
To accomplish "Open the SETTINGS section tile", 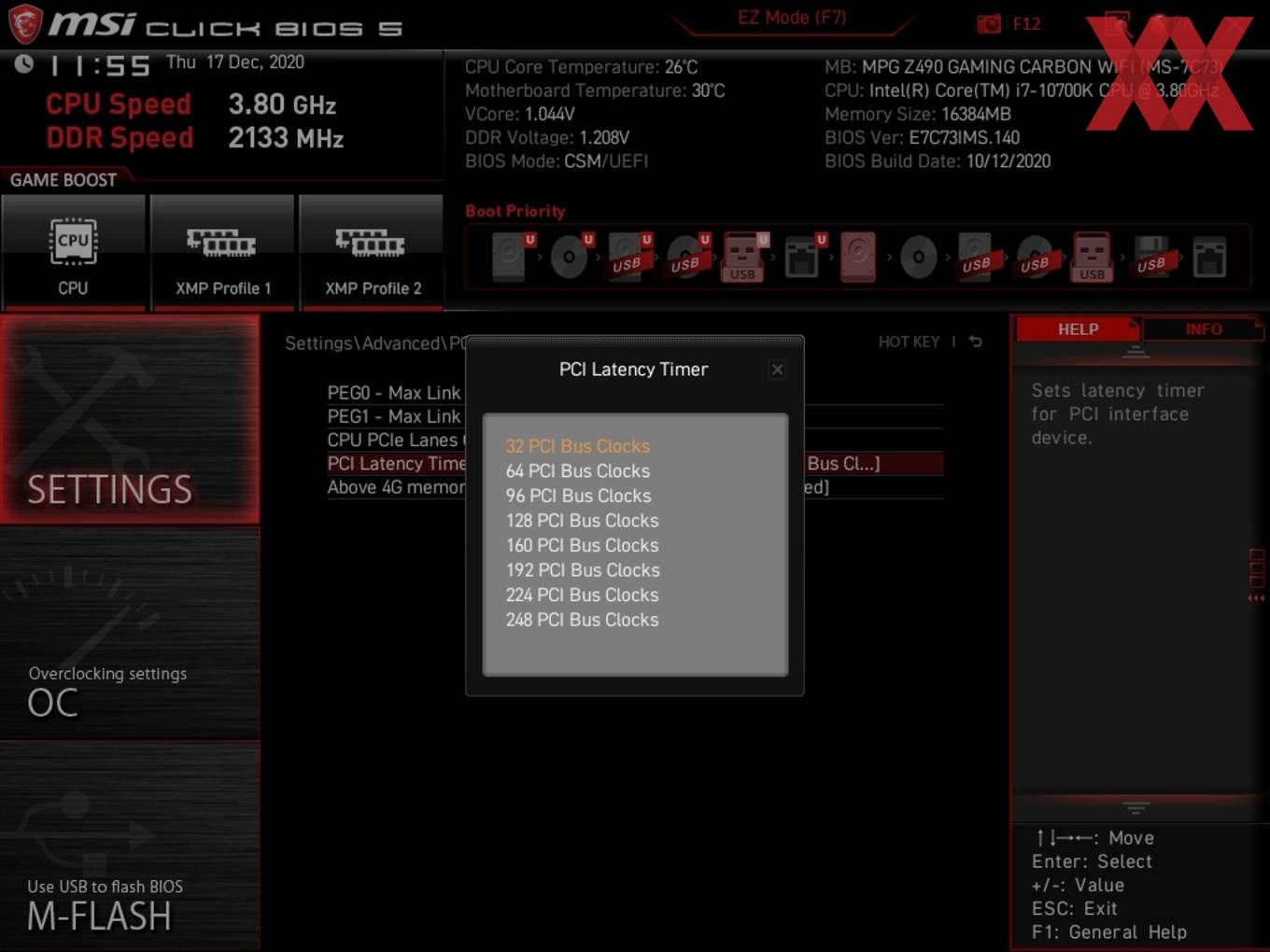I will (130, 419).
